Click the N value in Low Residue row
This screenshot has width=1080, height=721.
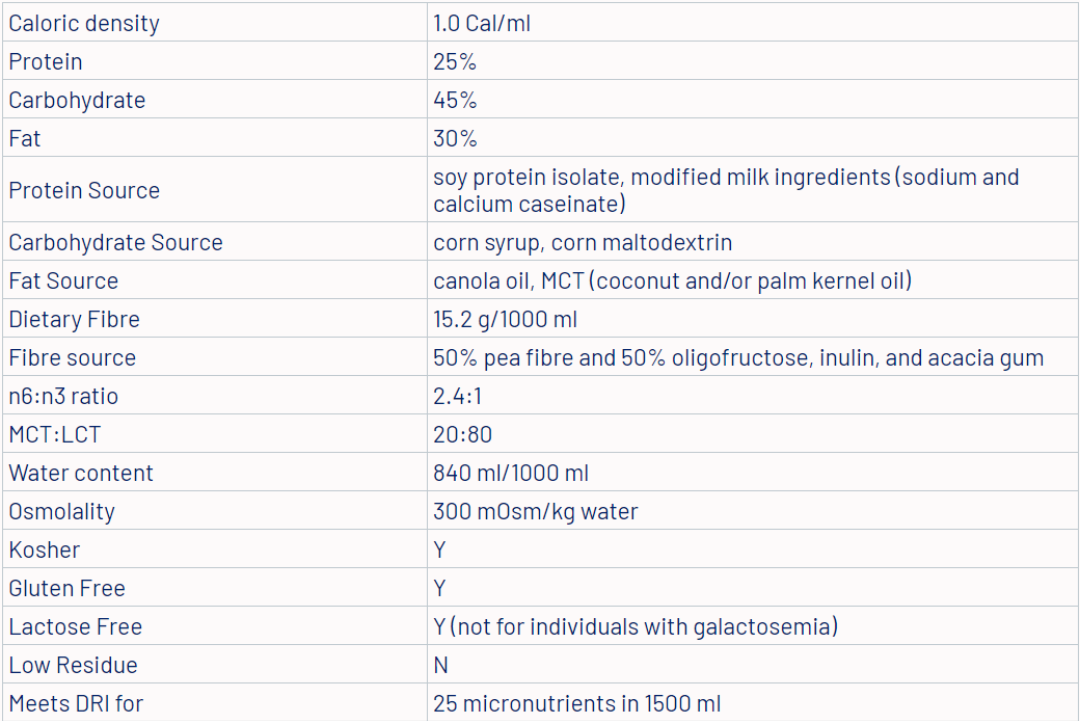point(441,665)
